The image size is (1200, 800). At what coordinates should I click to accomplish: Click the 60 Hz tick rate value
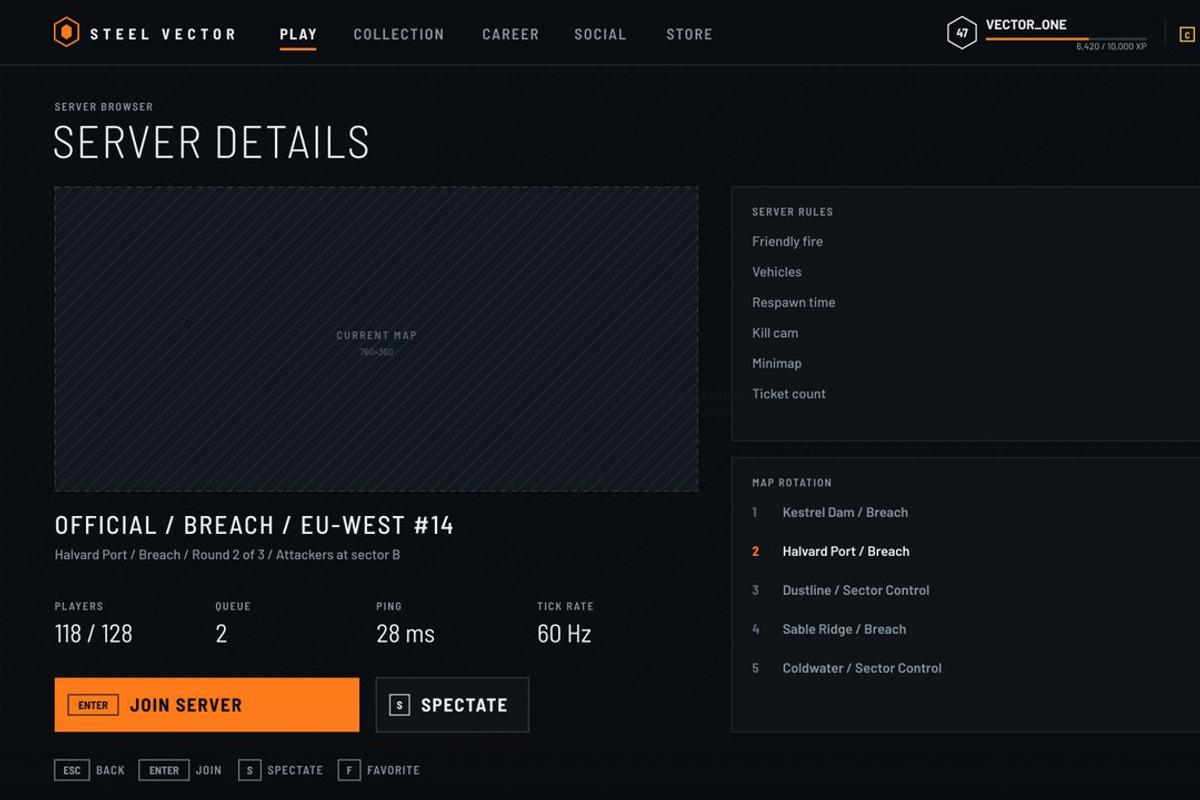point(564,634)
